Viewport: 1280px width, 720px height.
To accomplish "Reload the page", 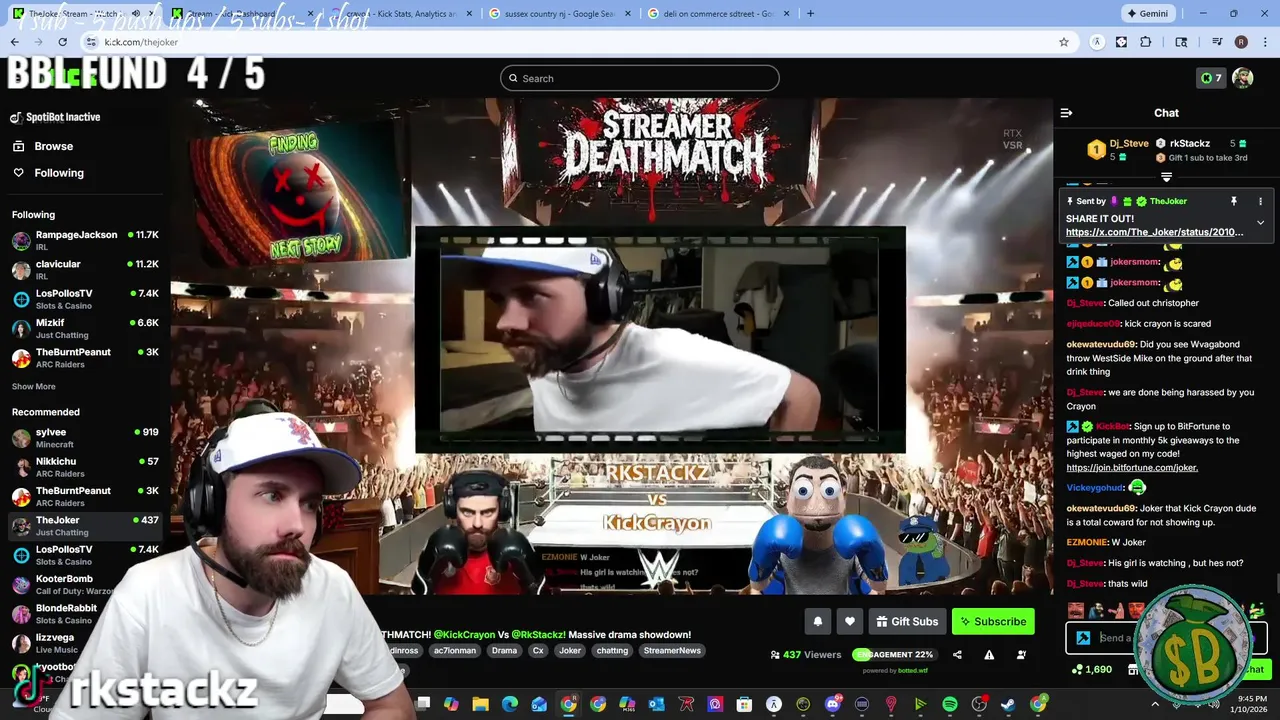I will (62, 42).
